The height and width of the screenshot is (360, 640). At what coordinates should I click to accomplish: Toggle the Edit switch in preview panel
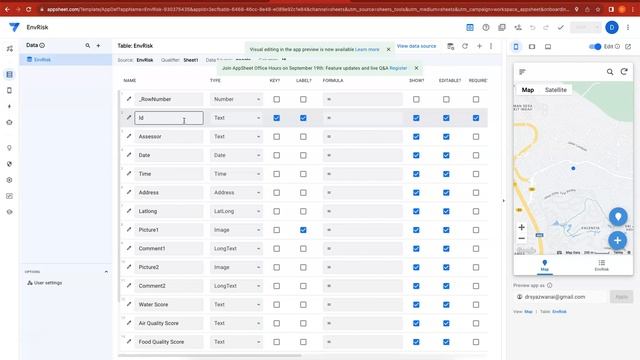pos(595,47)
